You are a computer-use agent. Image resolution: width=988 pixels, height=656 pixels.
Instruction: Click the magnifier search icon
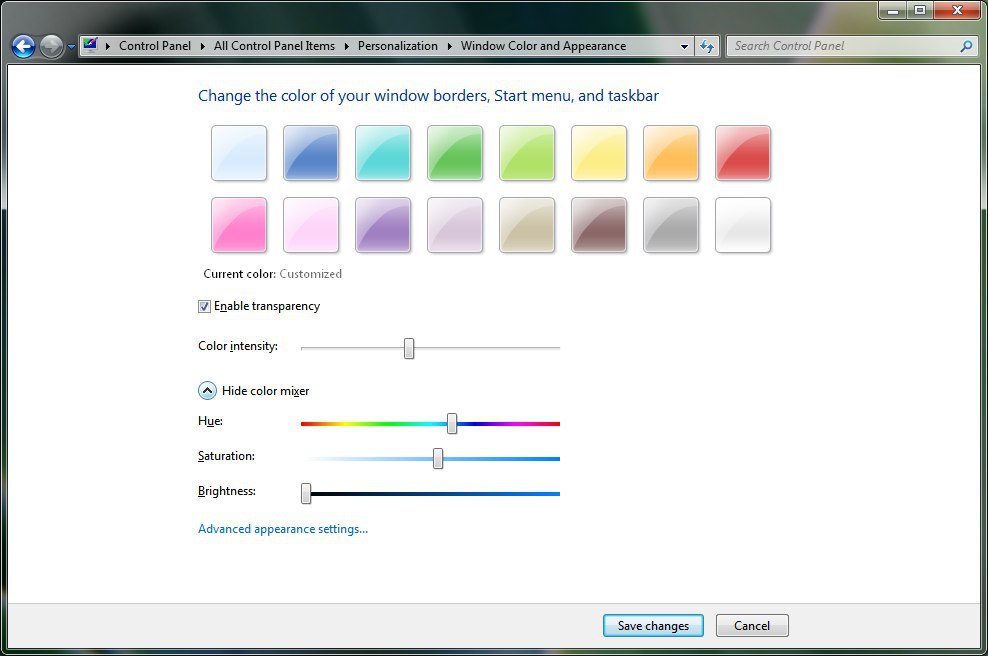click(966, 46)
